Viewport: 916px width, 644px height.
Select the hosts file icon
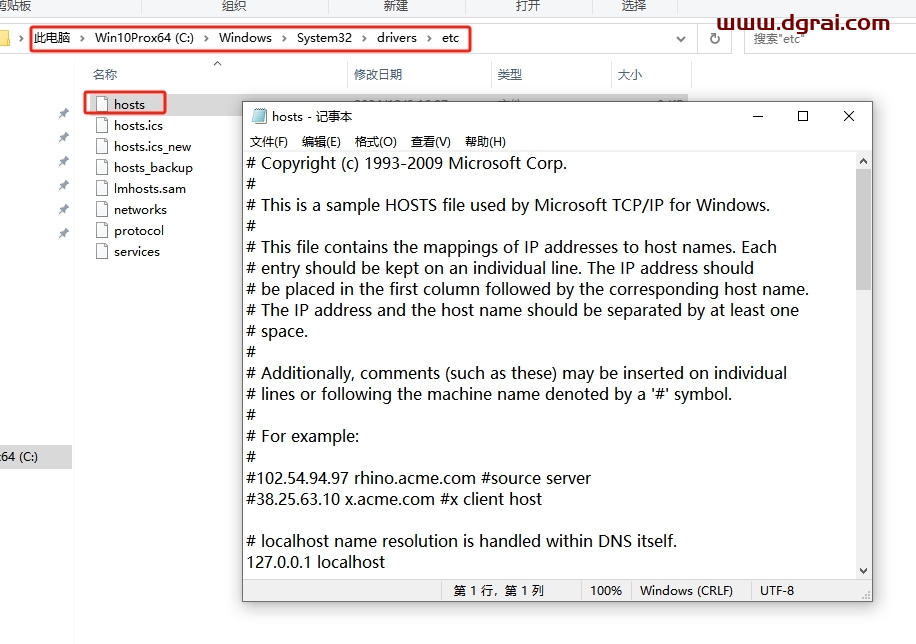102,104
